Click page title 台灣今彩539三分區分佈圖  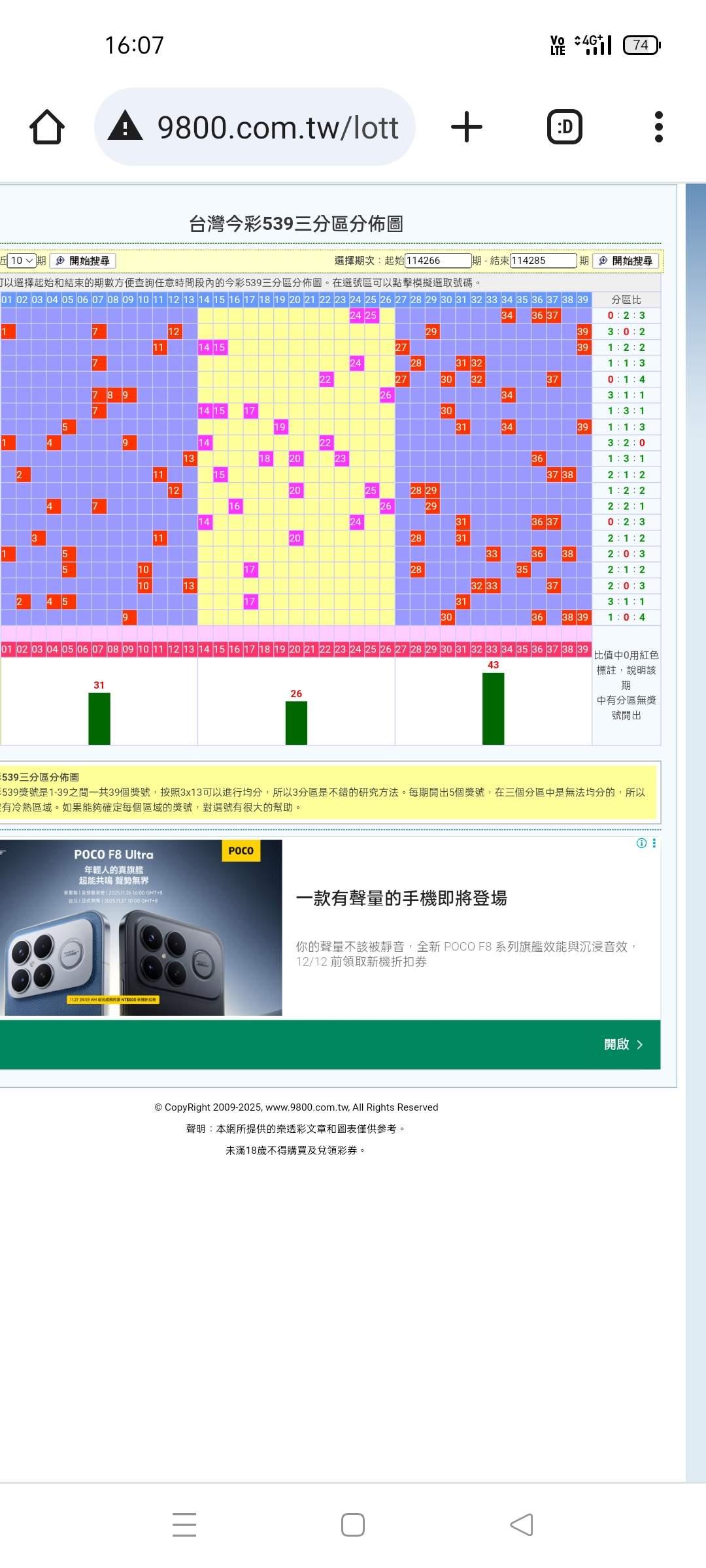(296, 223)
